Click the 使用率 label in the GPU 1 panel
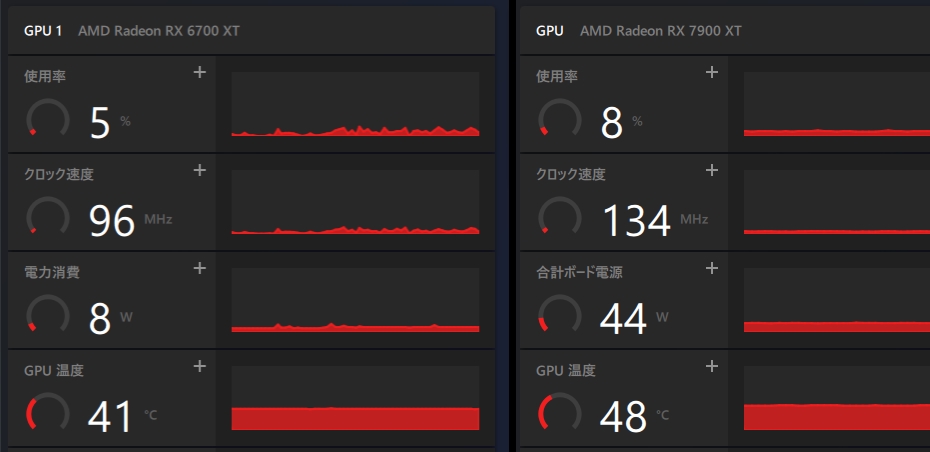Image resolution: width=930 pixels, height=452 pixels. [x=44, y=77]
